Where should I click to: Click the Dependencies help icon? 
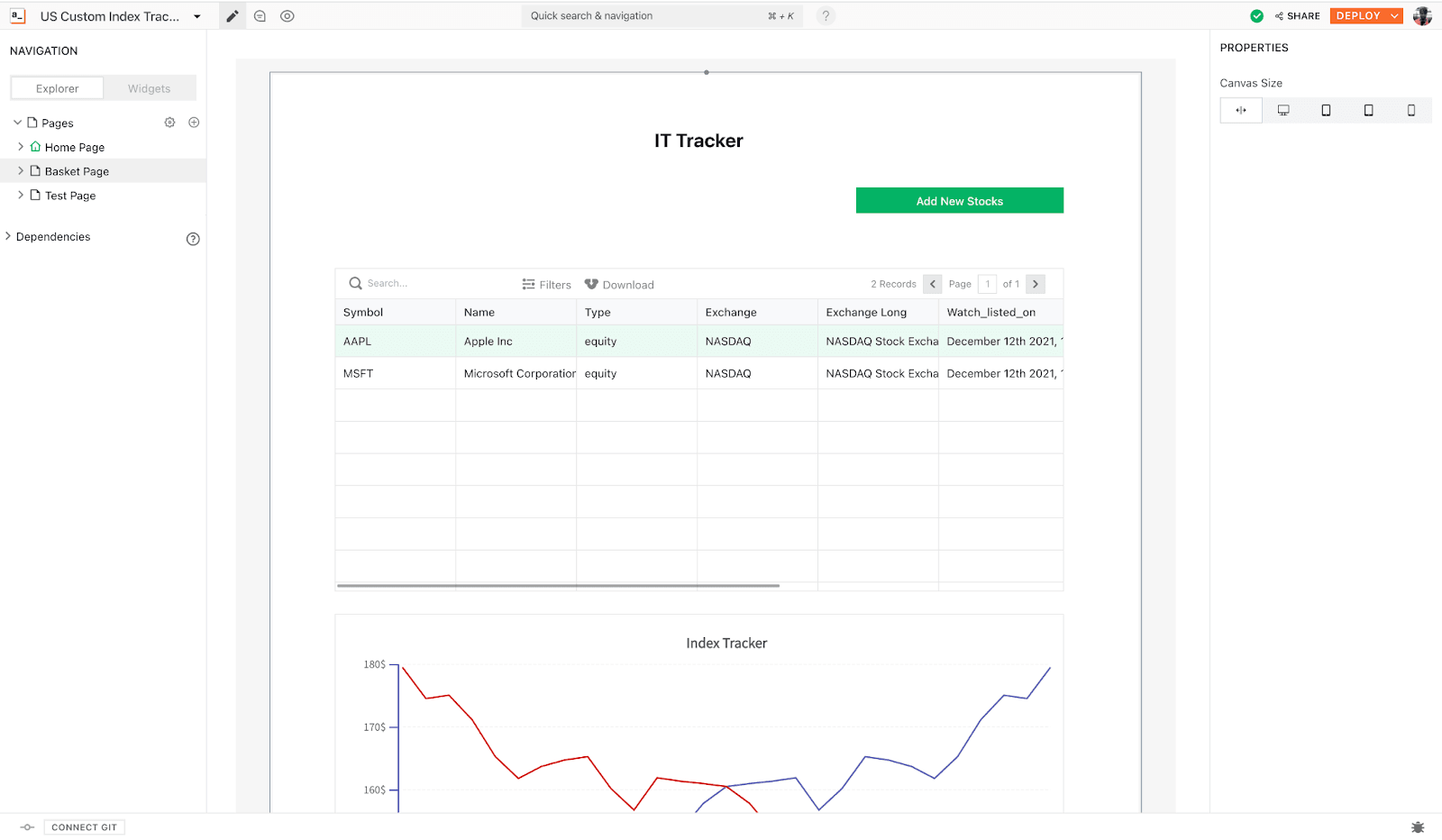point(193,239)
